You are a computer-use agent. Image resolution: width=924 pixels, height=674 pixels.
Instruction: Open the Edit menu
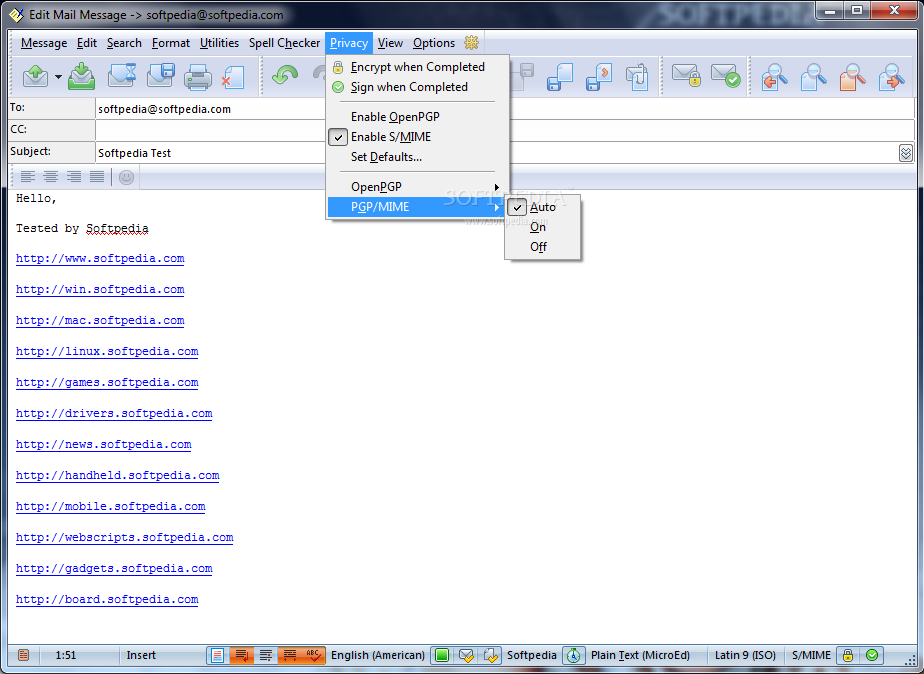[87, 43]
